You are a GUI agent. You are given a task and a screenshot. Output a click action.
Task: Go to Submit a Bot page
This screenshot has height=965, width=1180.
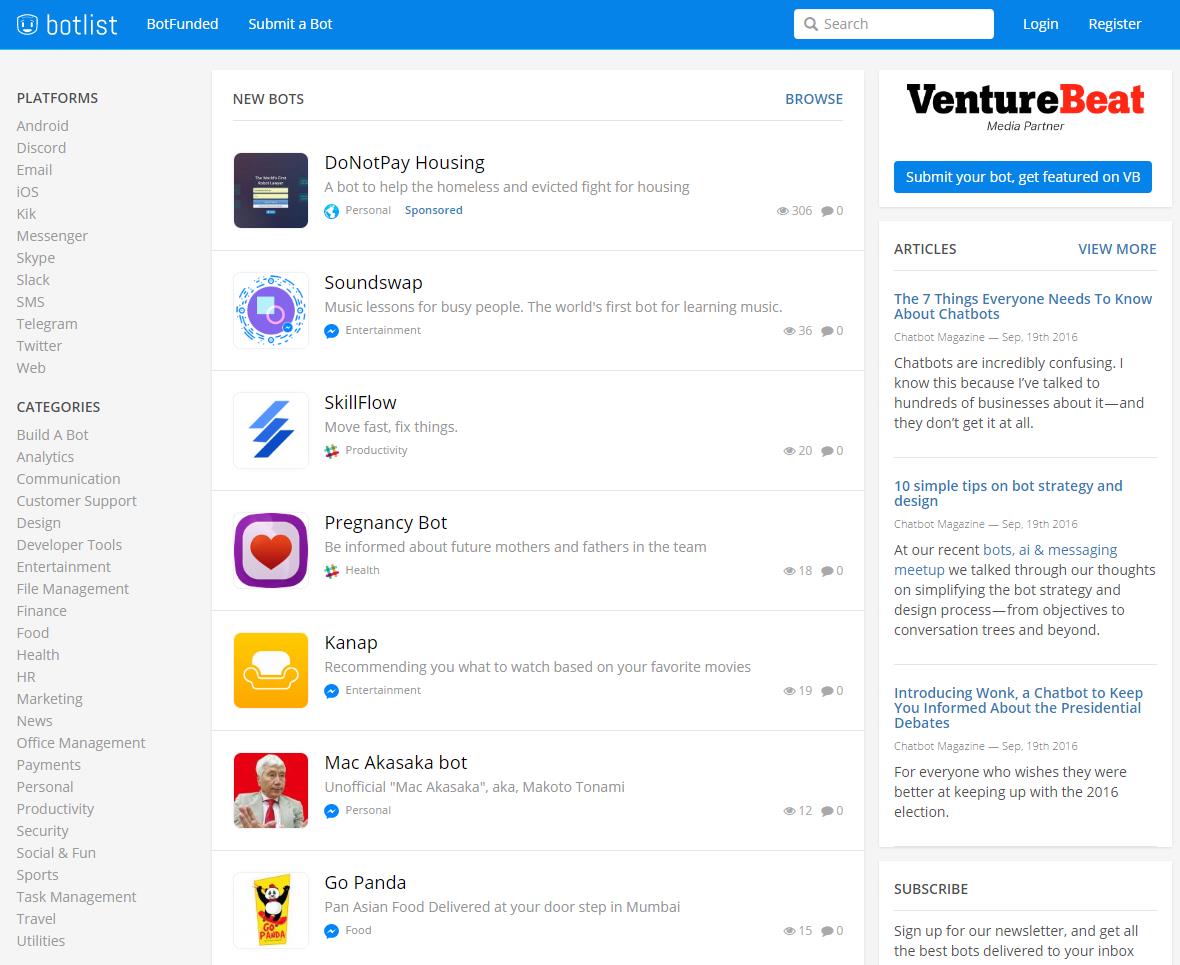tap(290, 24)
